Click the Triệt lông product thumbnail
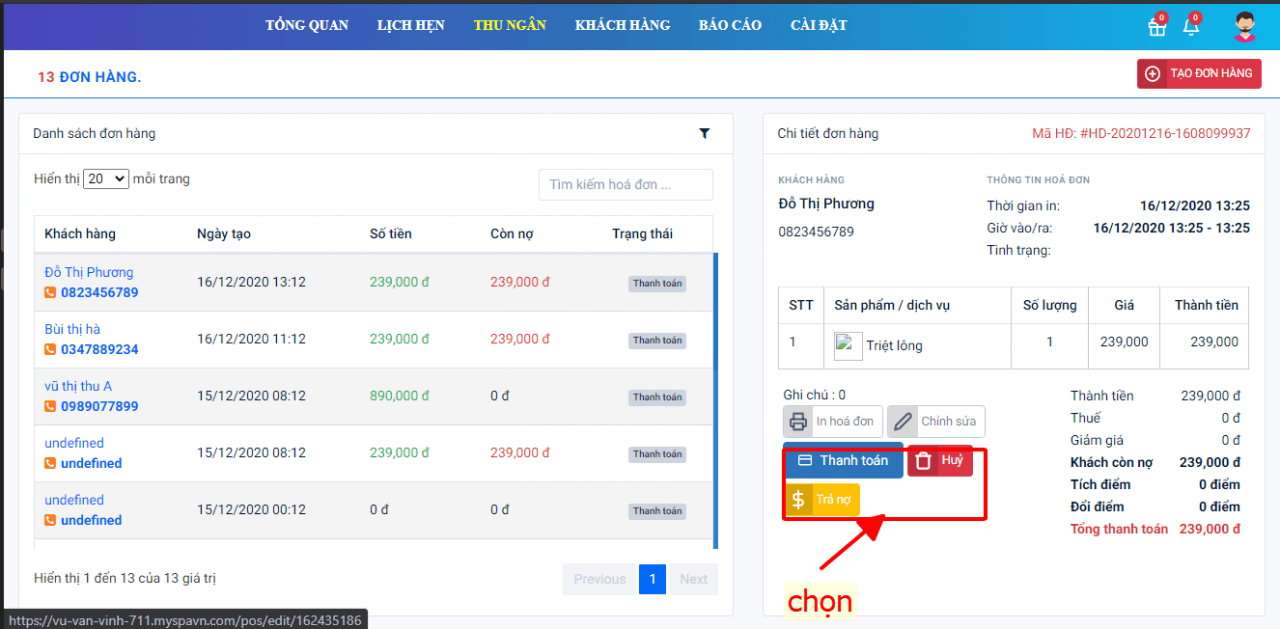Screen dimensions: 1280x629 848,346
